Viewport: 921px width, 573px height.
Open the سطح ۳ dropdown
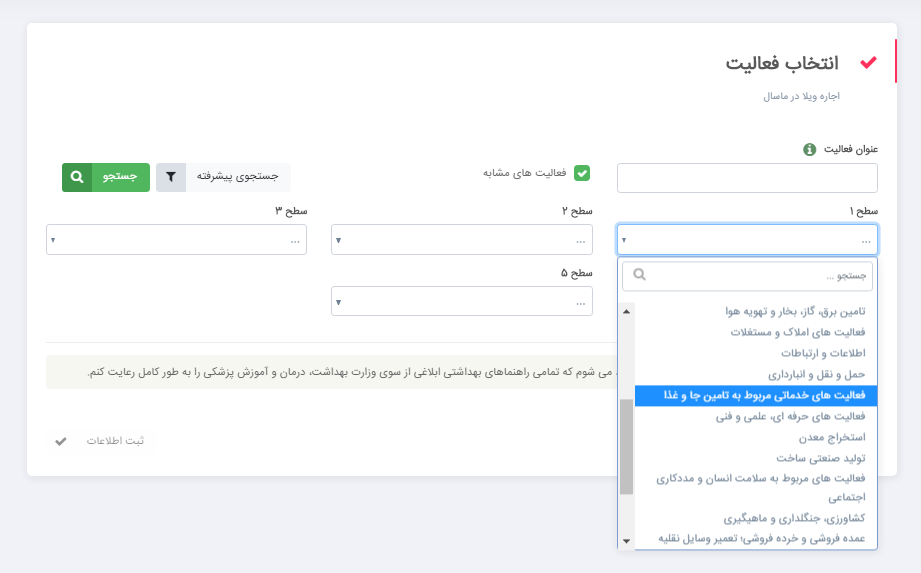point(176,240)
